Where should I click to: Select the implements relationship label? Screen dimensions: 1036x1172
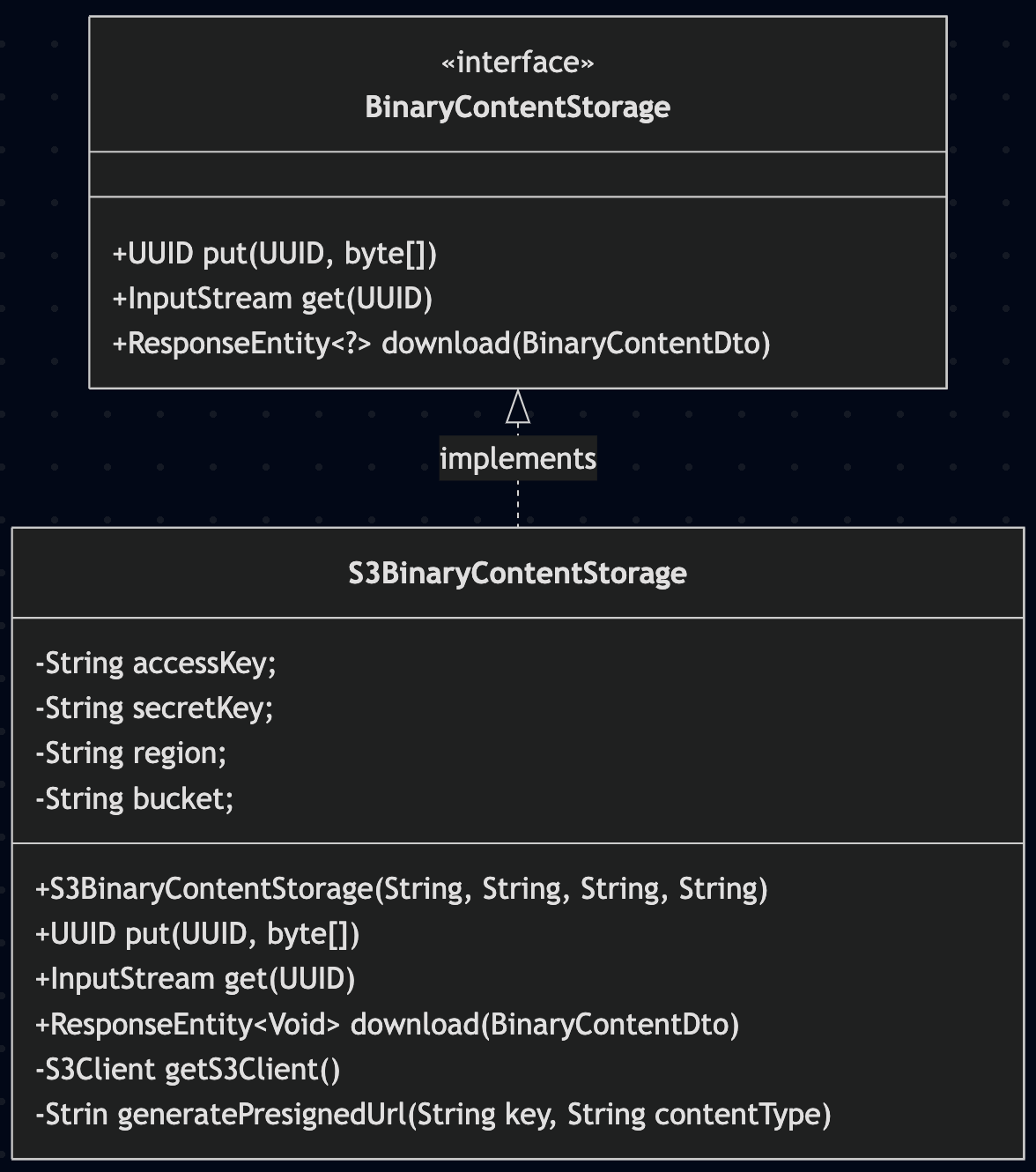[x=518, y=458]
